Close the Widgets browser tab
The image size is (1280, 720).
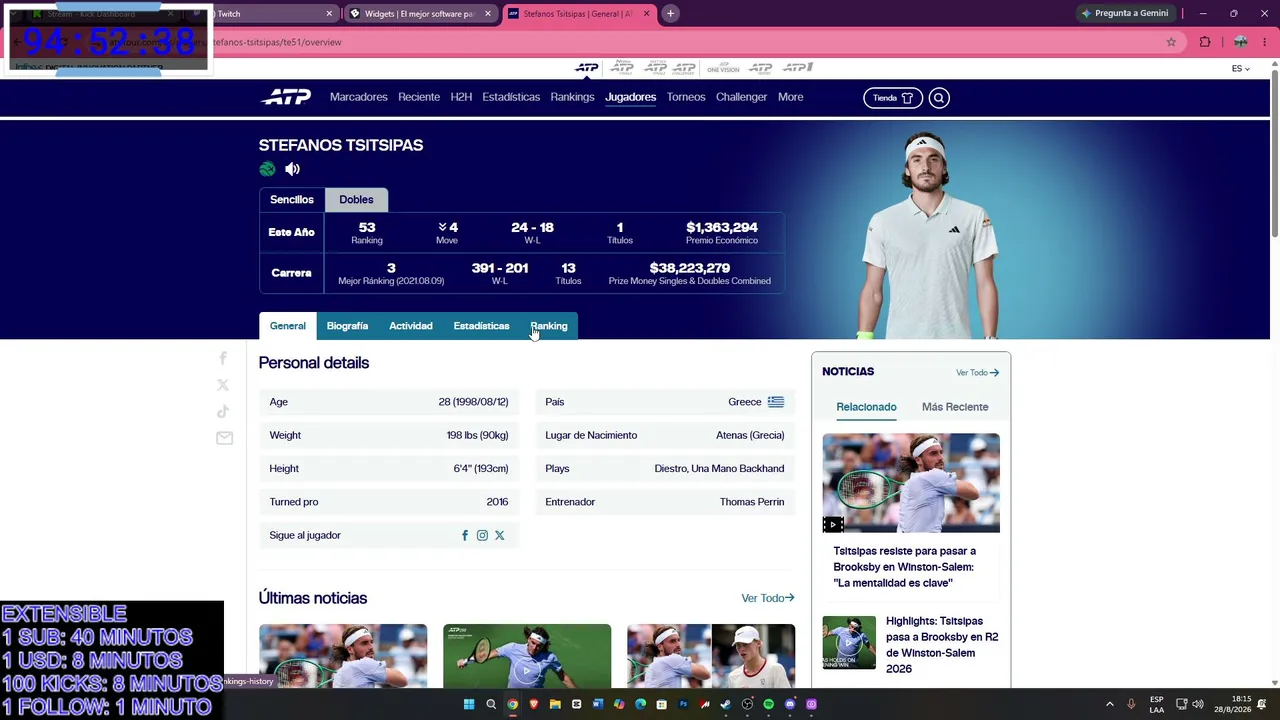click(488, 14)
